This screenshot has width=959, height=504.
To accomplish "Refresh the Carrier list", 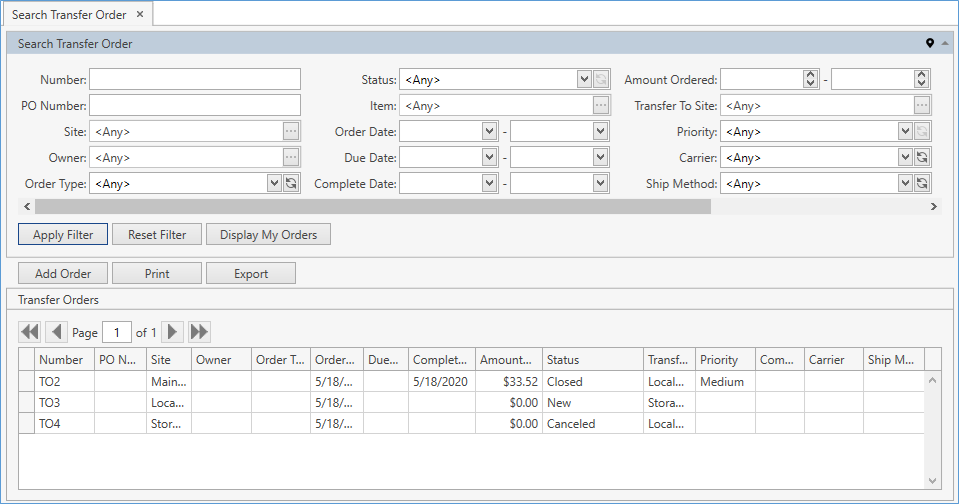I will coord(922,157).
